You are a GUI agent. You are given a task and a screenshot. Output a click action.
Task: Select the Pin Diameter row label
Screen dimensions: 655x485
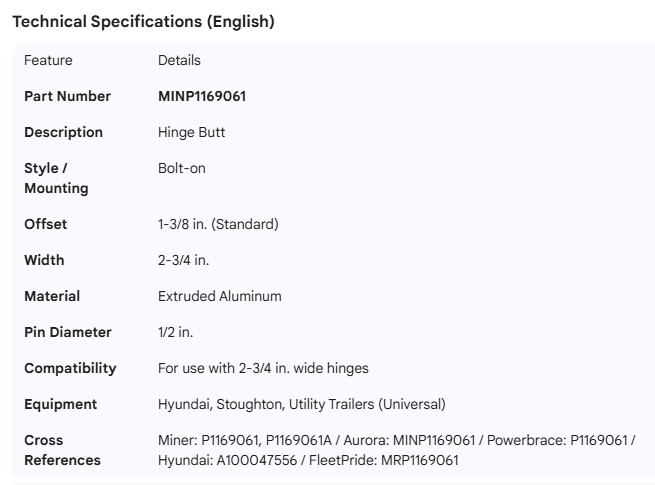68,332
